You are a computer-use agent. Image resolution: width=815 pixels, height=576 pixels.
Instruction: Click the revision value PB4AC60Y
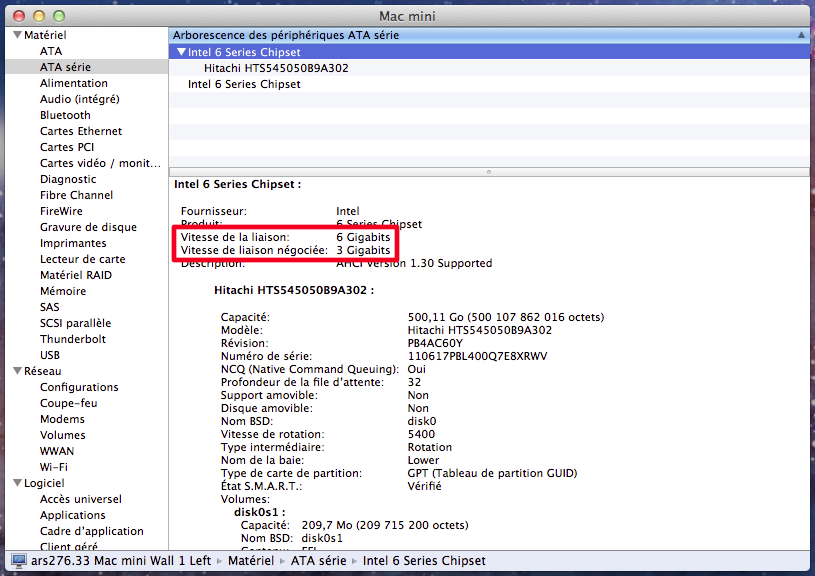pos(435,343)
